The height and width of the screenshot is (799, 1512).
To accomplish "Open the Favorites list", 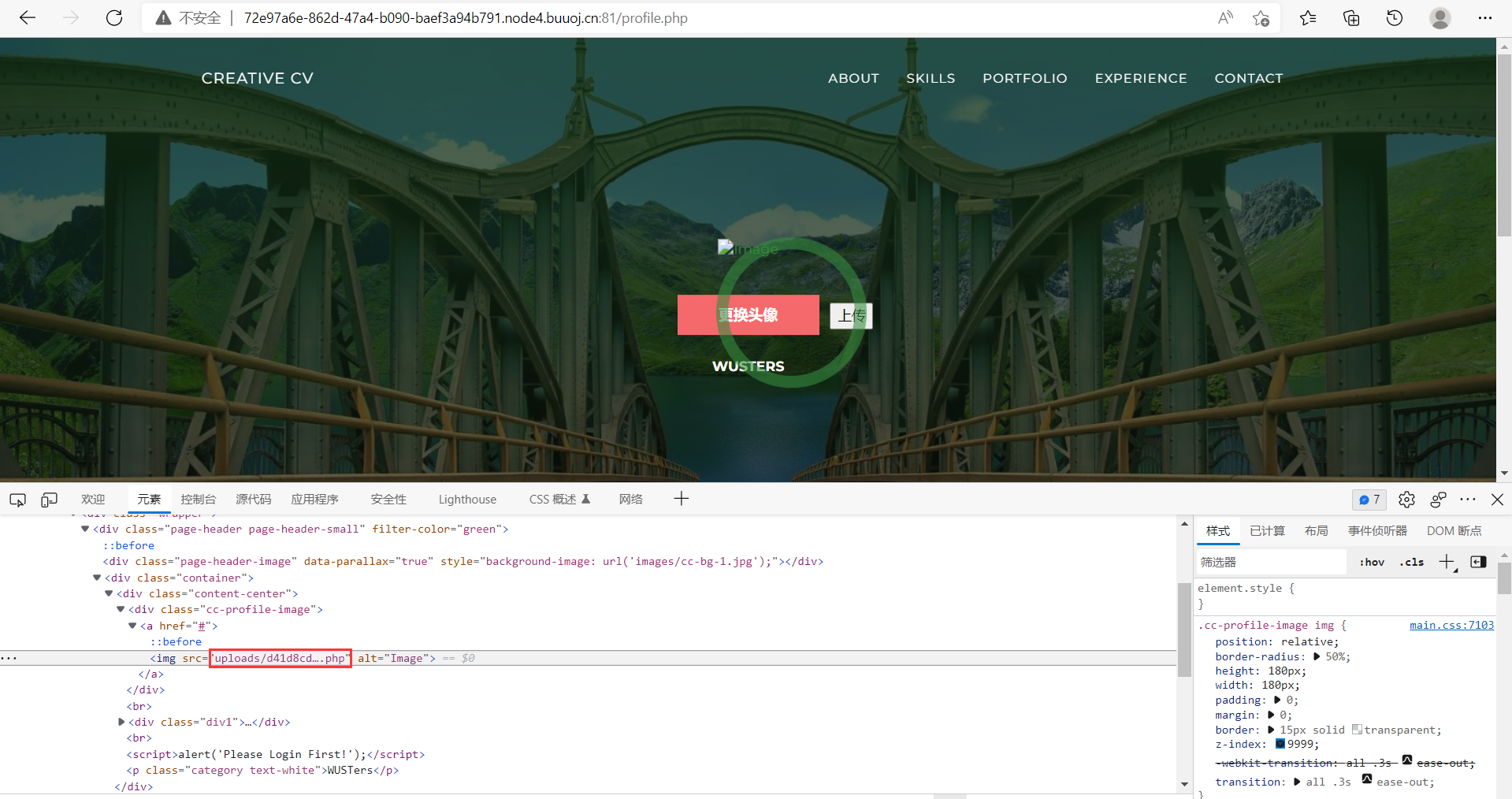I will click(x=1308, y=18).
